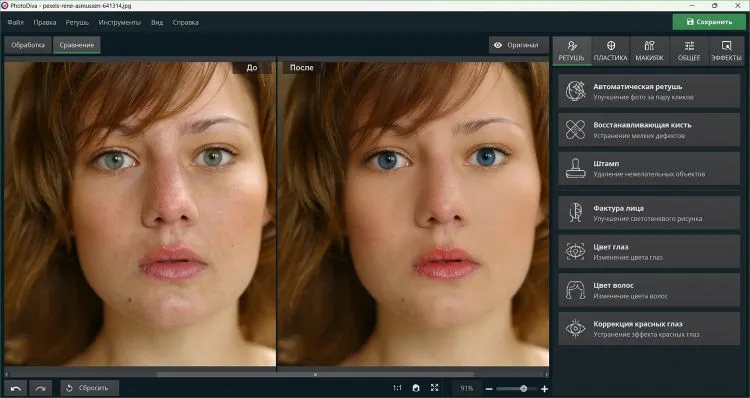Click the redo arrow icon
This screenshot has height=398, width=750.
coord(41,388)
